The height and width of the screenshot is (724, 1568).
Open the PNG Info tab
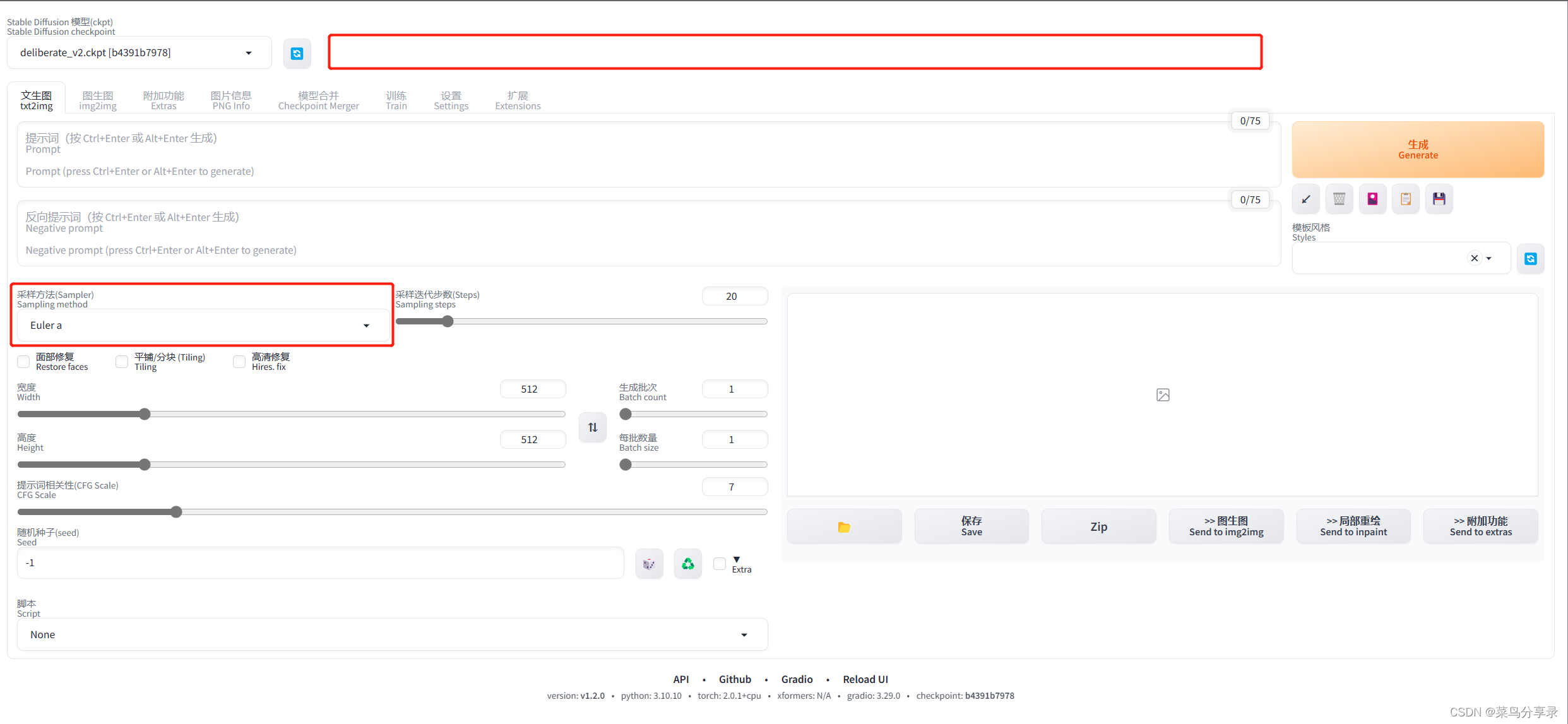click(231, 100)
